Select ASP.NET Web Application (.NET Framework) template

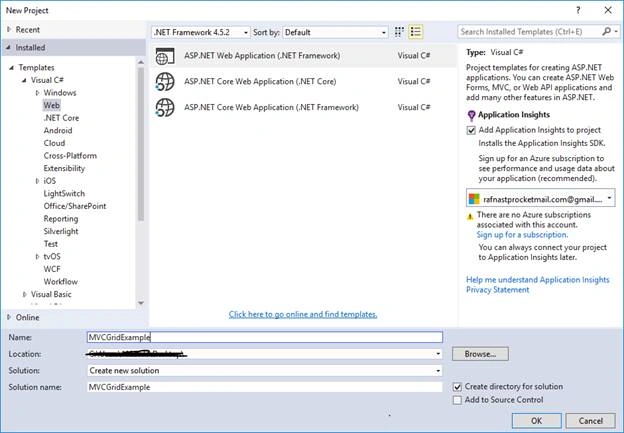tap(304, 56)
